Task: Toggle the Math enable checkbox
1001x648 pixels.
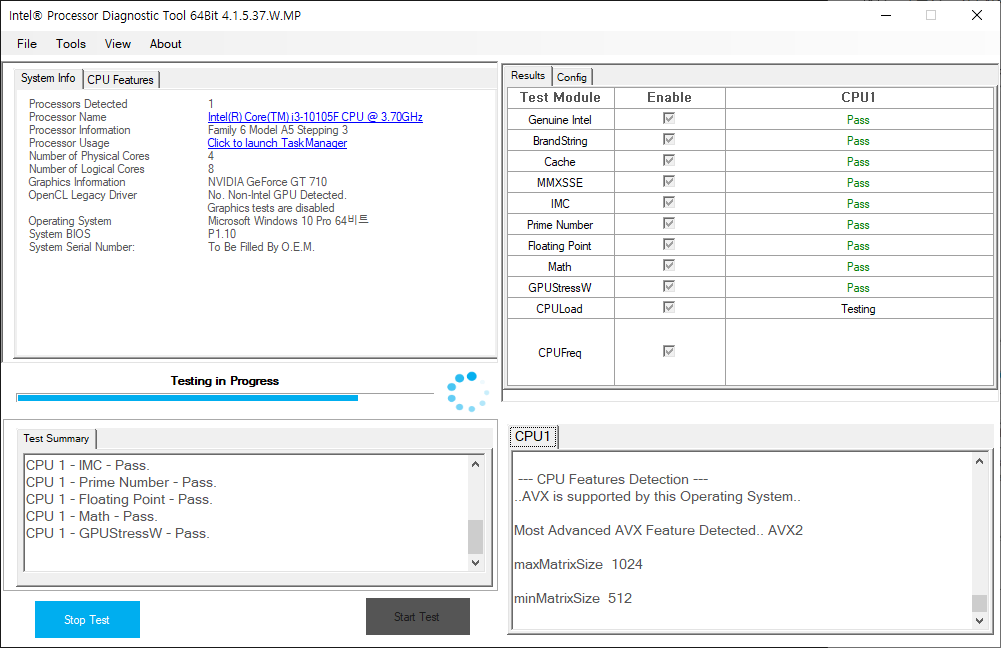Action: tap(669, 266)
